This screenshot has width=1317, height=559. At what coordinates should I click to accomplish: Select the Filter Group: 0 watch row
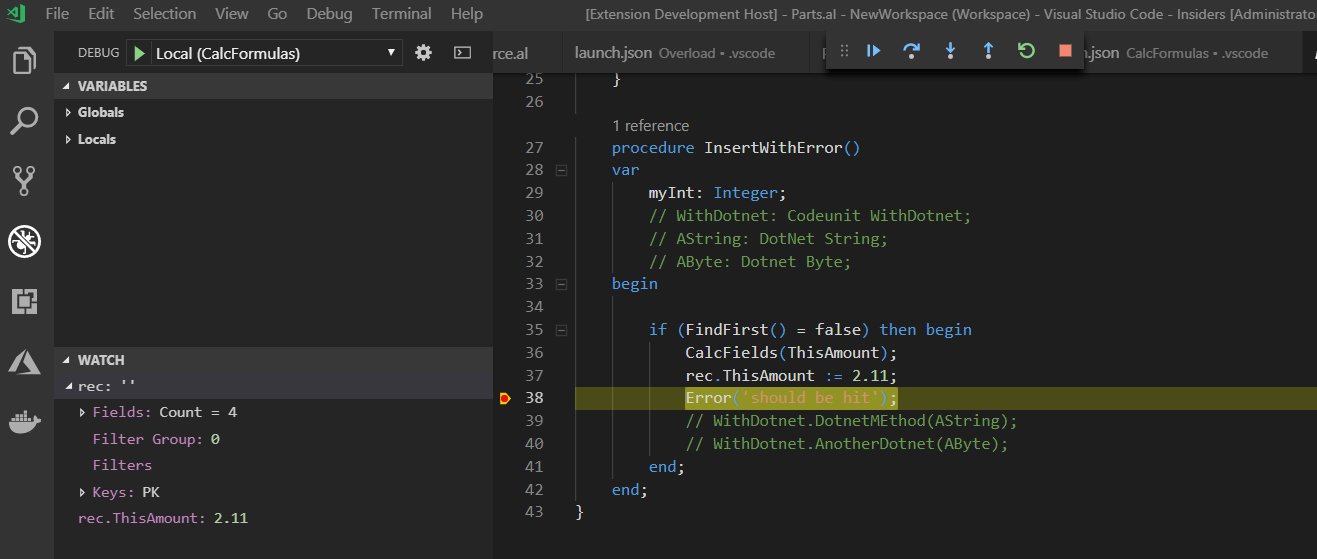click(x=273, y=439)
